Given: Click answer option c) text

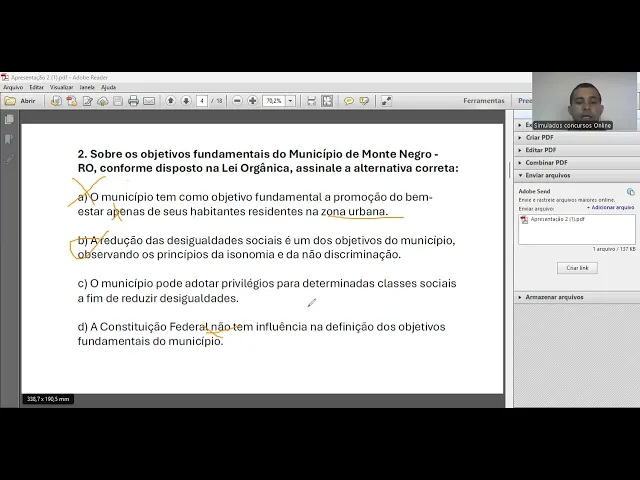Looking at the screenshot, I should pos(267,291).
